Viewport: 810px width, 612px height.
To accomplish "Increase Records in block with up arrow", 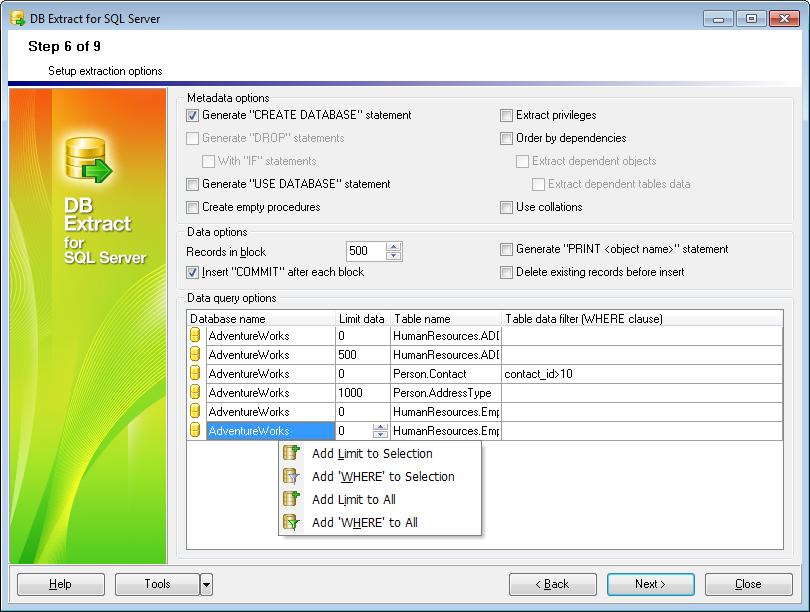I will 394,247.
